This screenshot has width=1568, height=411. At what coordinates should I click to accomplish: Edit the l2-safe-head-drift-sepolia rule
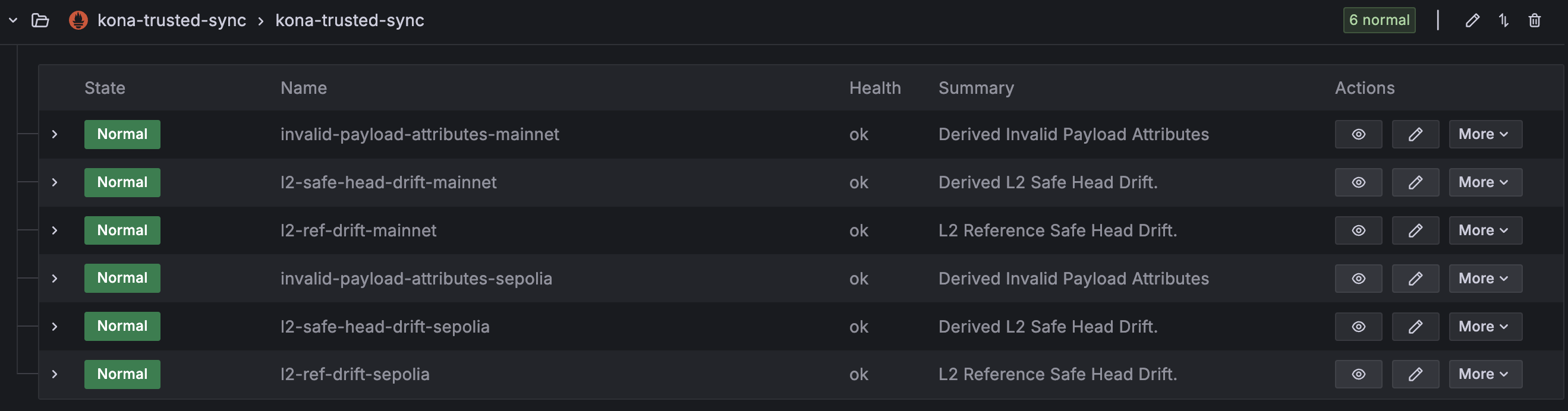click(x=1415, y=327)
